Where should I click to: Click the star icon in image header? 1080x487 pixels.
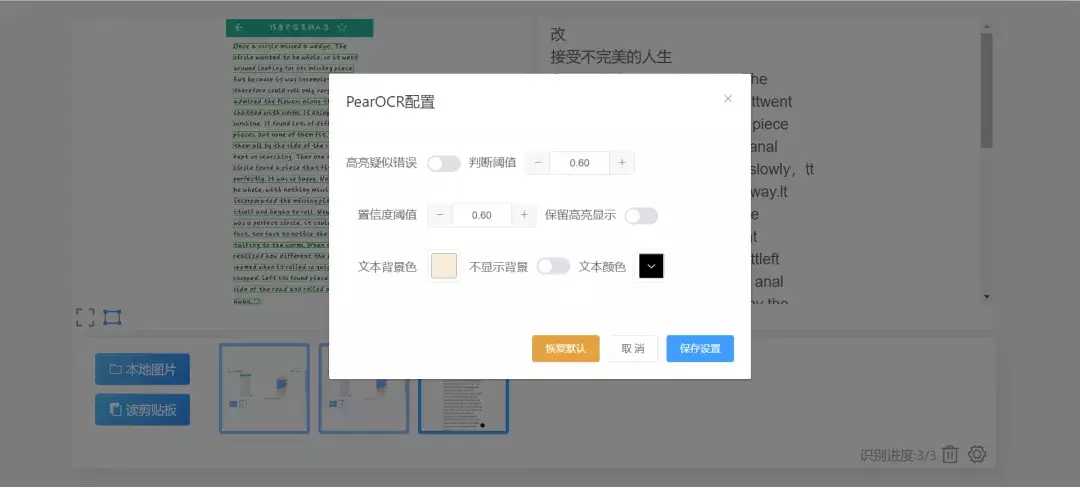[x=342, y=28]
